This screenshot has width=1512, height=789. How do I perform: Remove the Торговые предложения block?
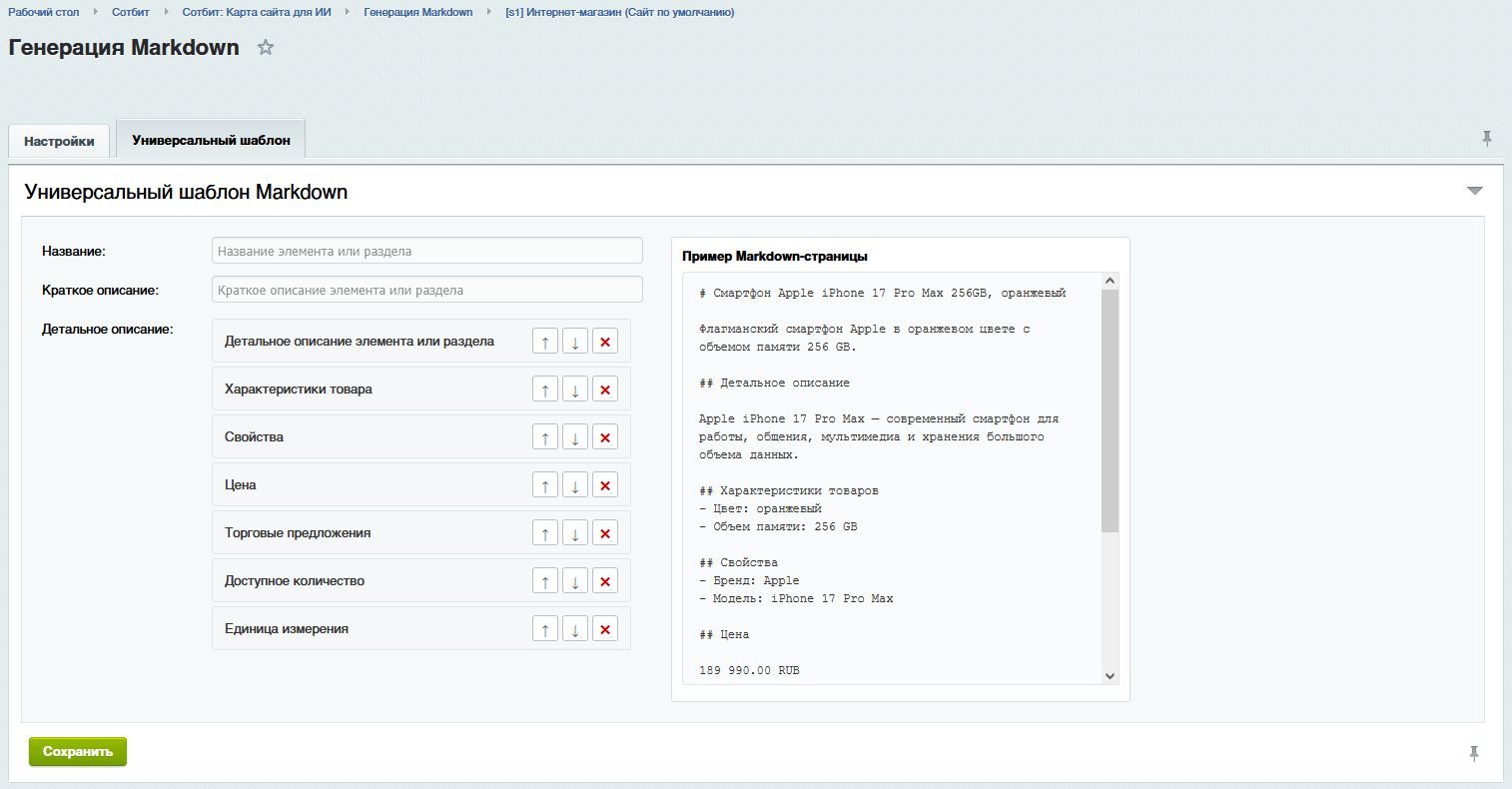click(x=605, y=532)
